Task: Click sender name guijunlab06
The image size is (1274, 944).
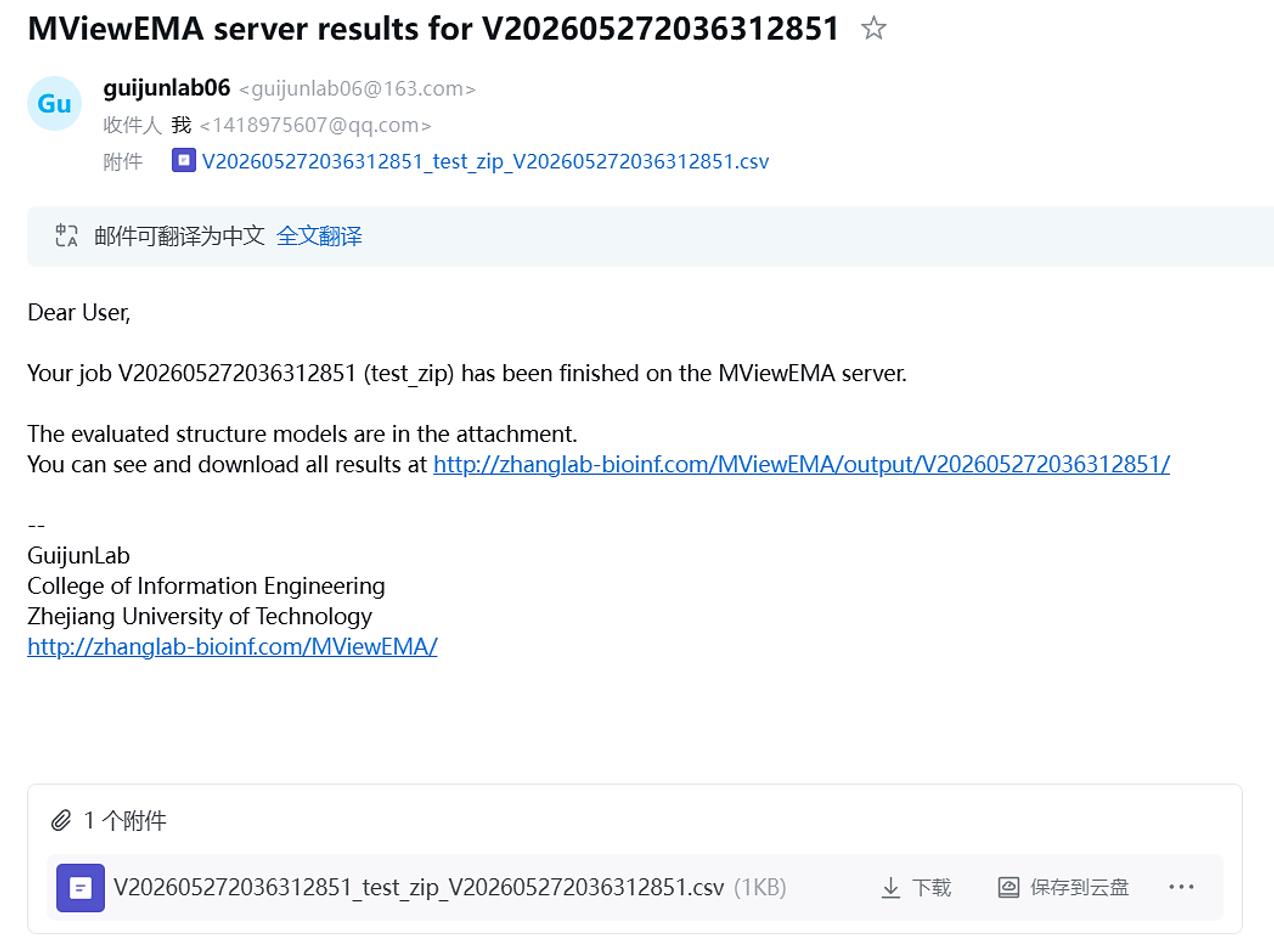Action: (166, 88)
